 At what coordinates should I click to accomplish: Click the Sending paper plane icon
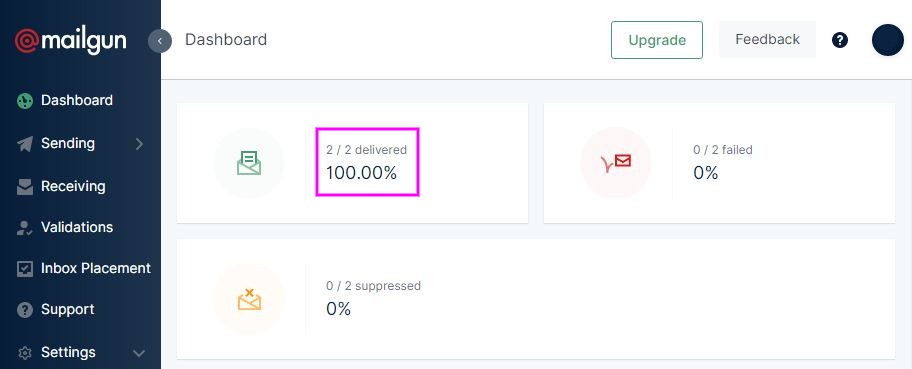[x=24, y=144]
